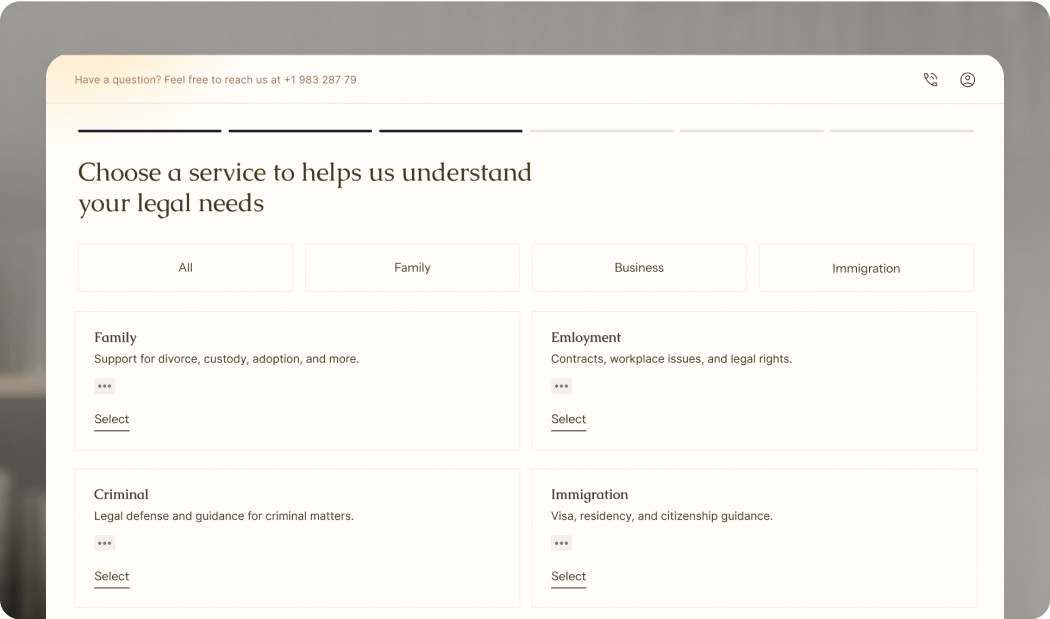This screenshot has width=1050, height=619.
Task: Click the Criminal card heading
Action: click(121, 494)
